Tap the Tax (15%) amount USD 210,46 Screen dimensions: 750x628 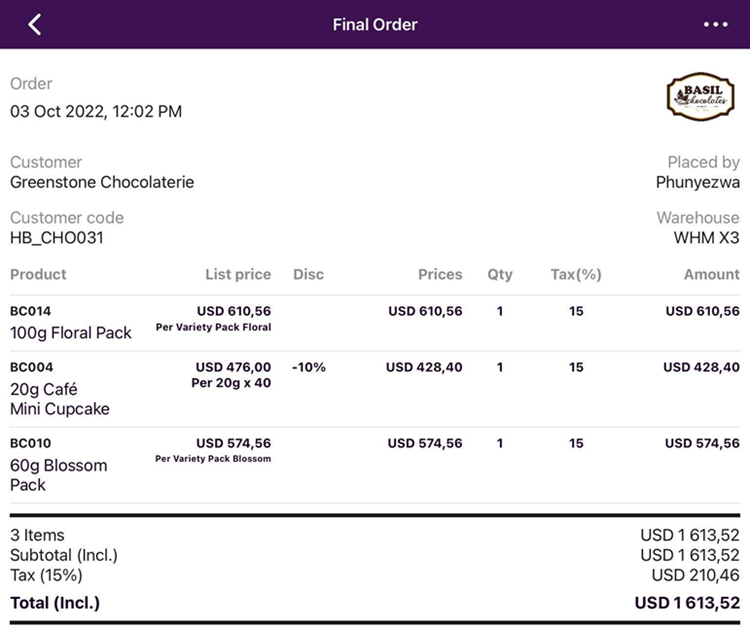pos(696,575)
